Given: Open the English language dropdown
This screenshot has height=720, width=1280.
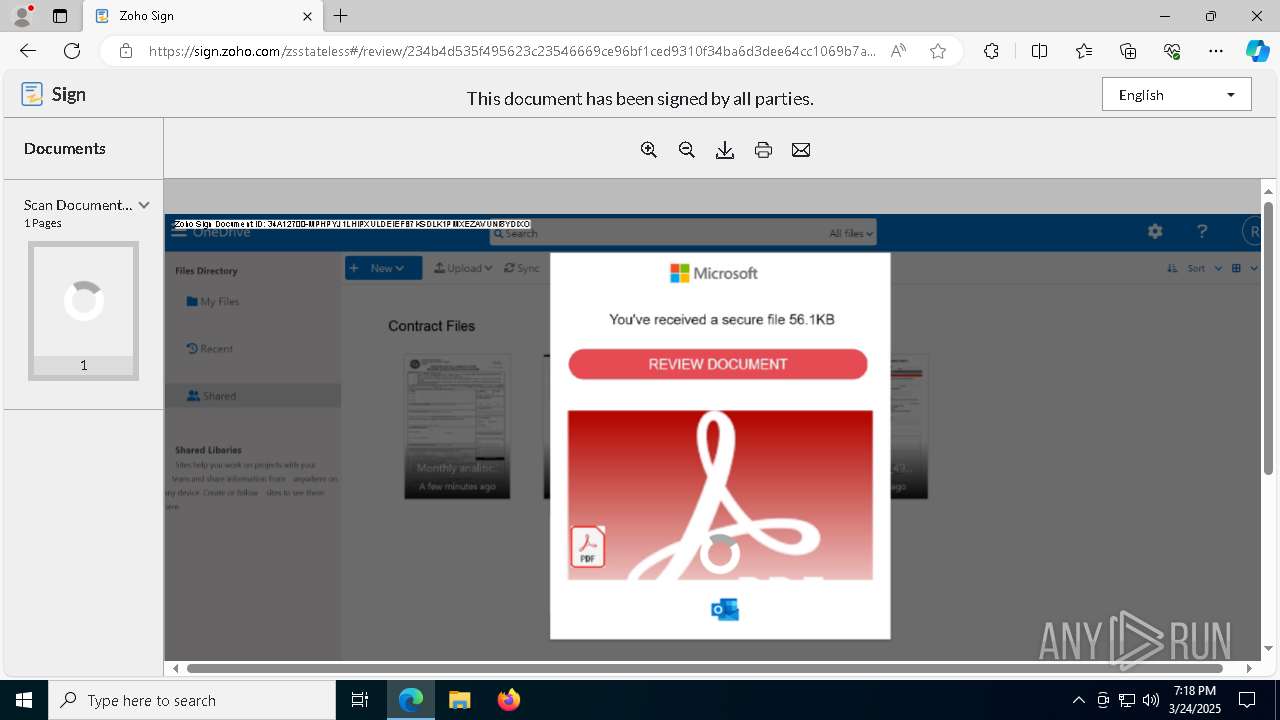Looking at the screenshot, I should point(1177,95).
